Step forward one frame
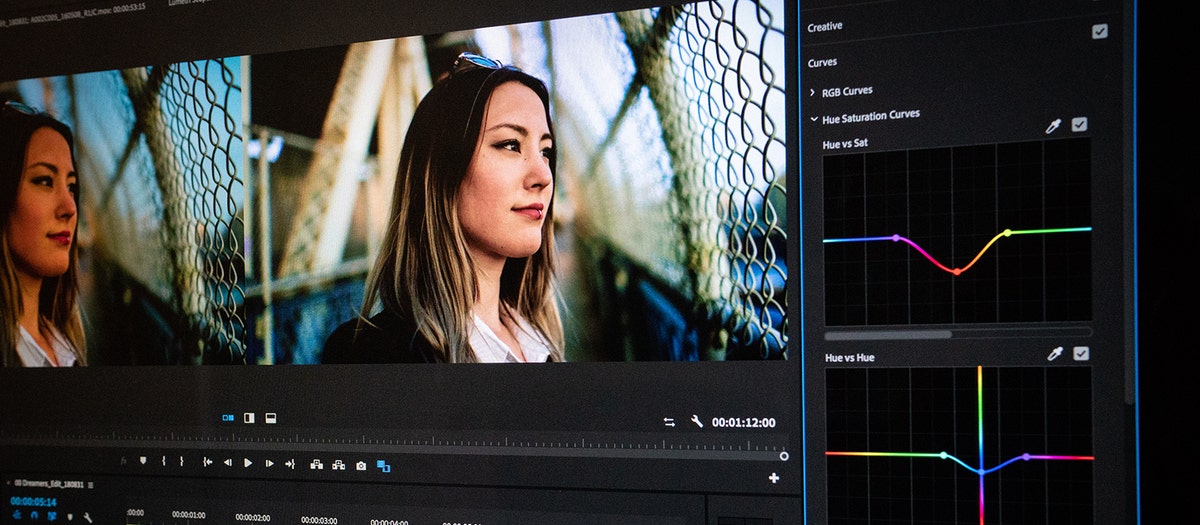1200x525 pixels. 269,463
